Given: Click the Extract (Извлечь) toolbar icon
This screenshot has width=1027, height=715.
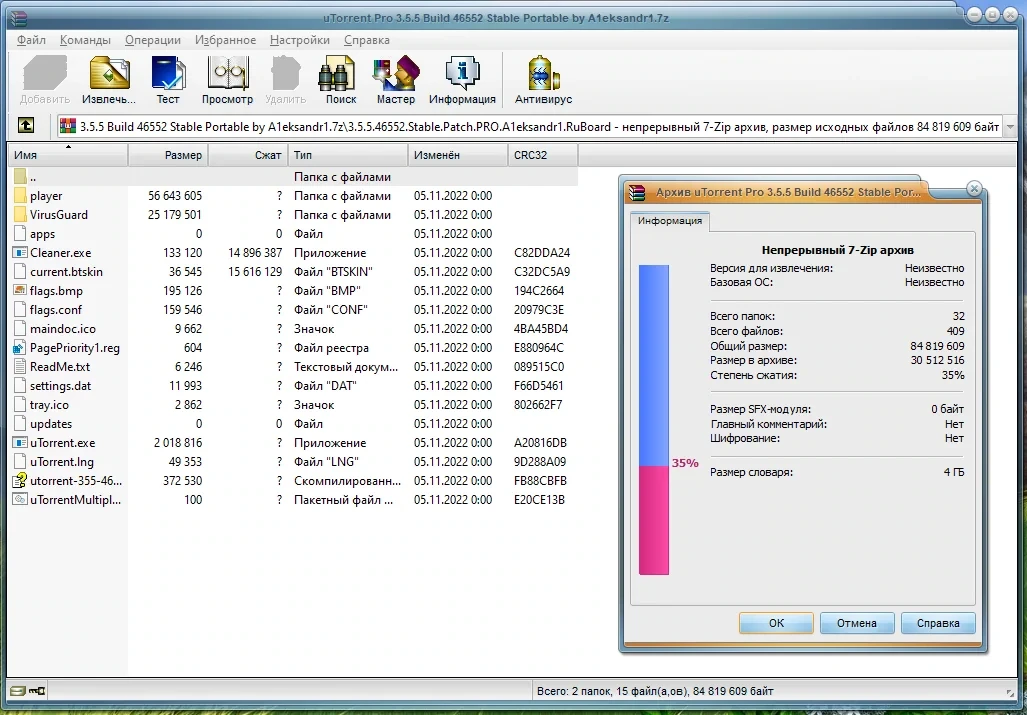Looking at the screenshot, I should coord(109,73).
